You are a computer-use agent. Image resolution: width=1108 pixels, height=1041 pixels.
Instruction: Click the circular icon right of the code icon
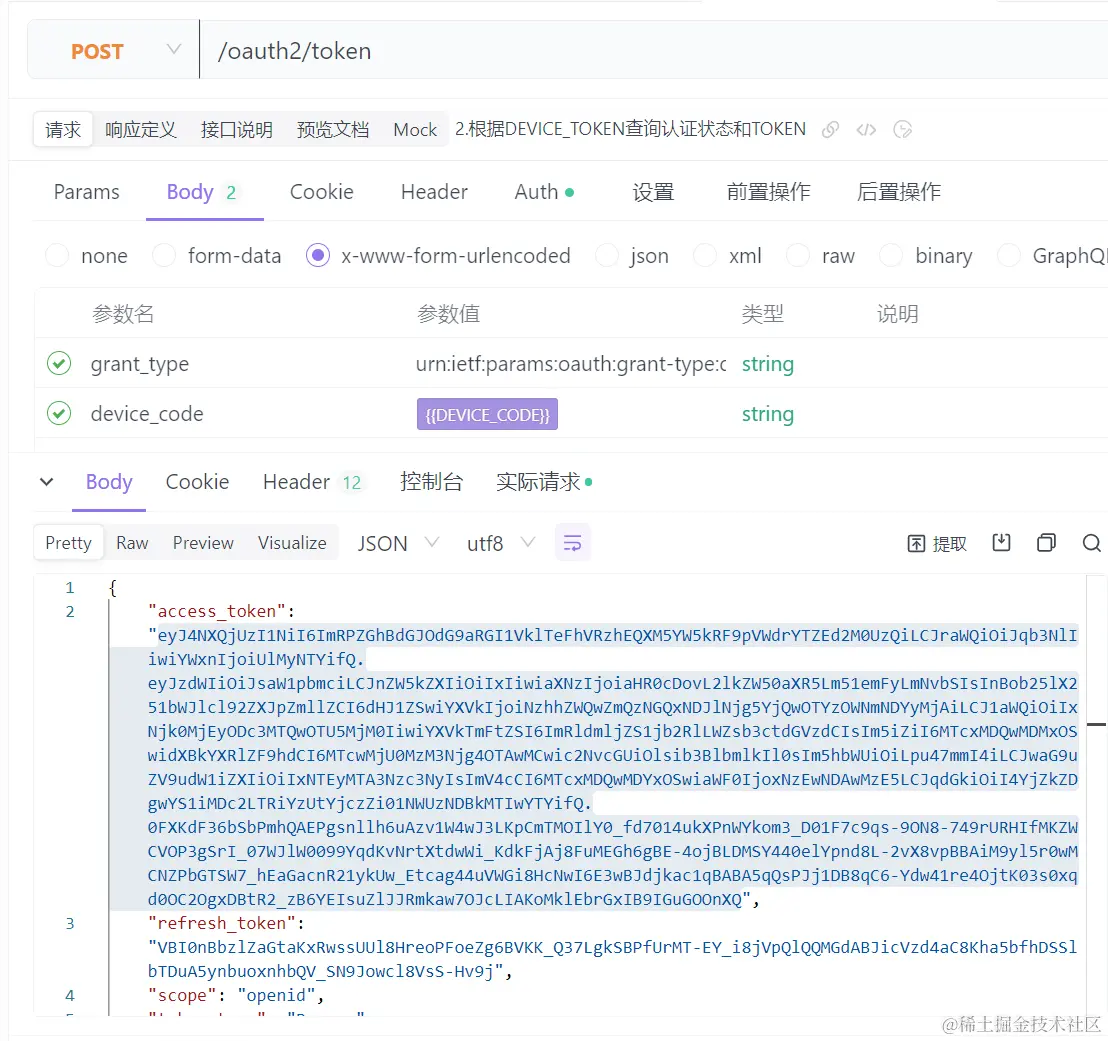[x=902, y=129]
